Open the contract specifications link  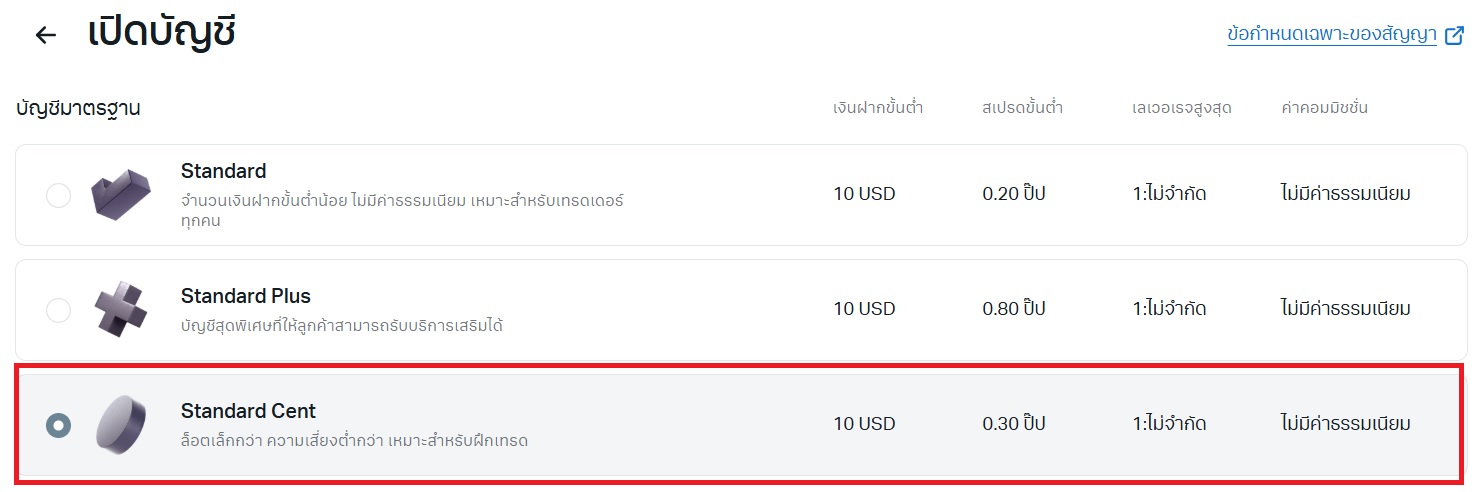pyautogui.click(x=1331, y=35)
